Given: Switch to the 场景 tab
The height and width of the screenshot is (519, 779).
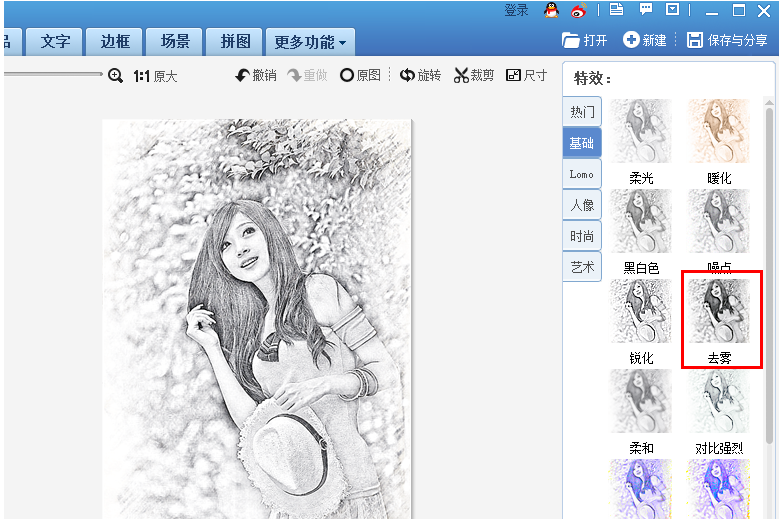Looking at the screenshot, I should tap(175, 42).
